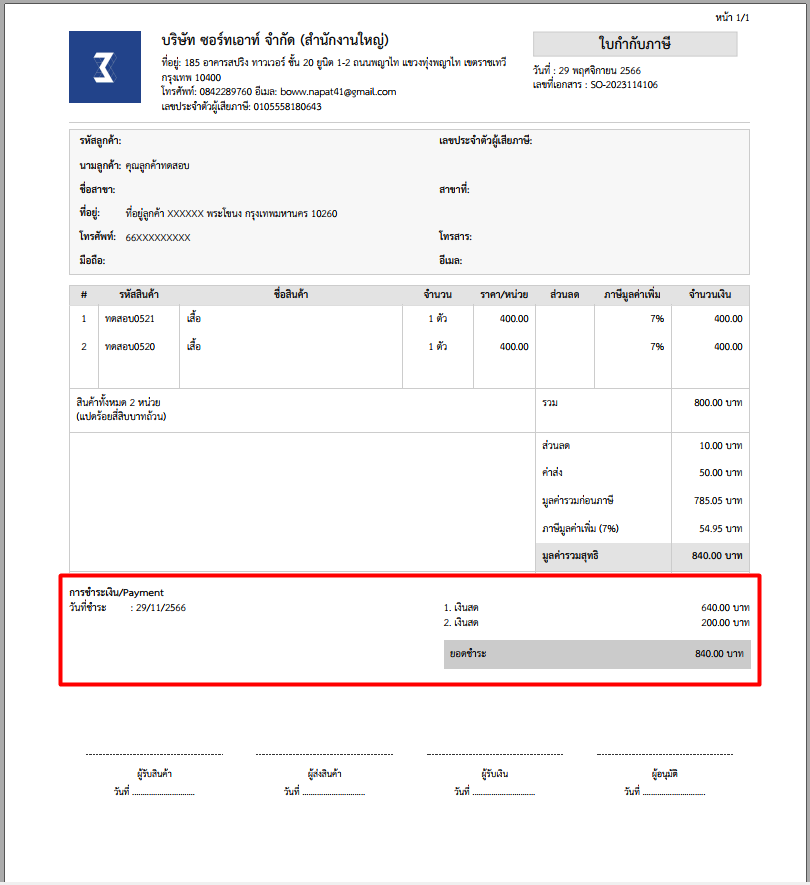Click the หน้า 1/1 page indicator
This screenshot has height=885, width=810.
coord(732,18)
